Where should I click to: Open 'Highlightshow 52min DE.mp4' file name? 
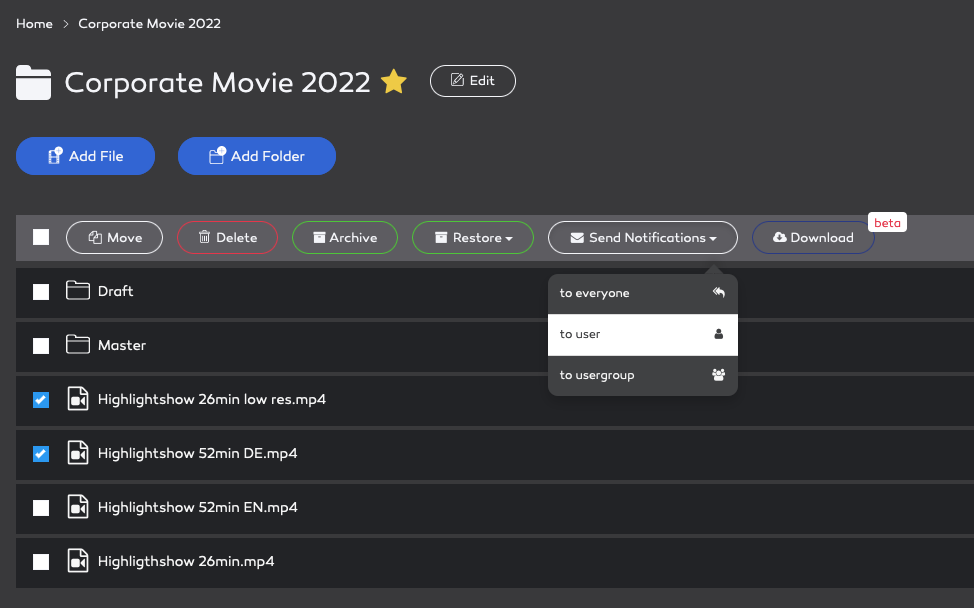[x=198, y=453]
